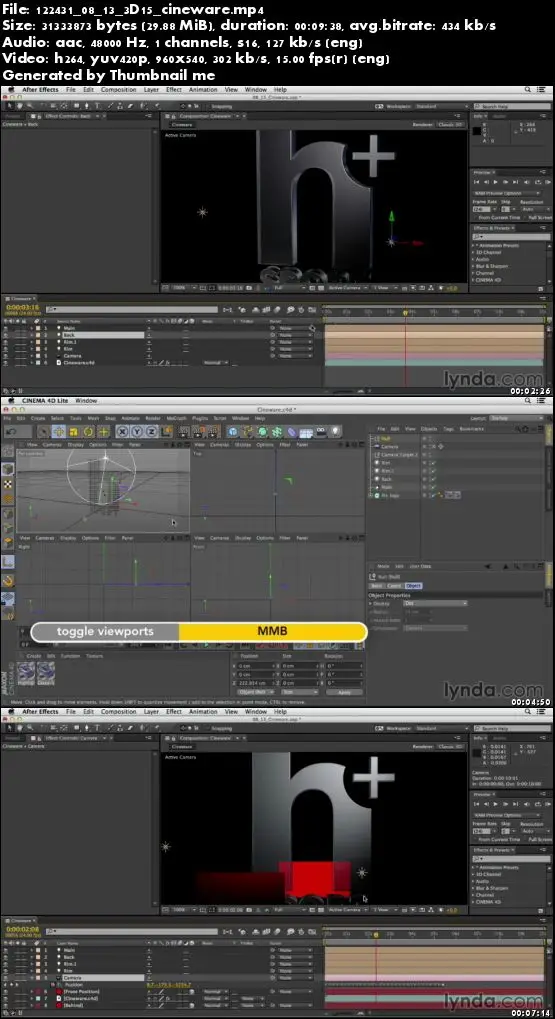Image resolution: width=555 pixels, height=1019 pixels.
Task: Expand the Rts logo object in Cinema 4D
Action: pyautogui.click(x=371, y=495)
